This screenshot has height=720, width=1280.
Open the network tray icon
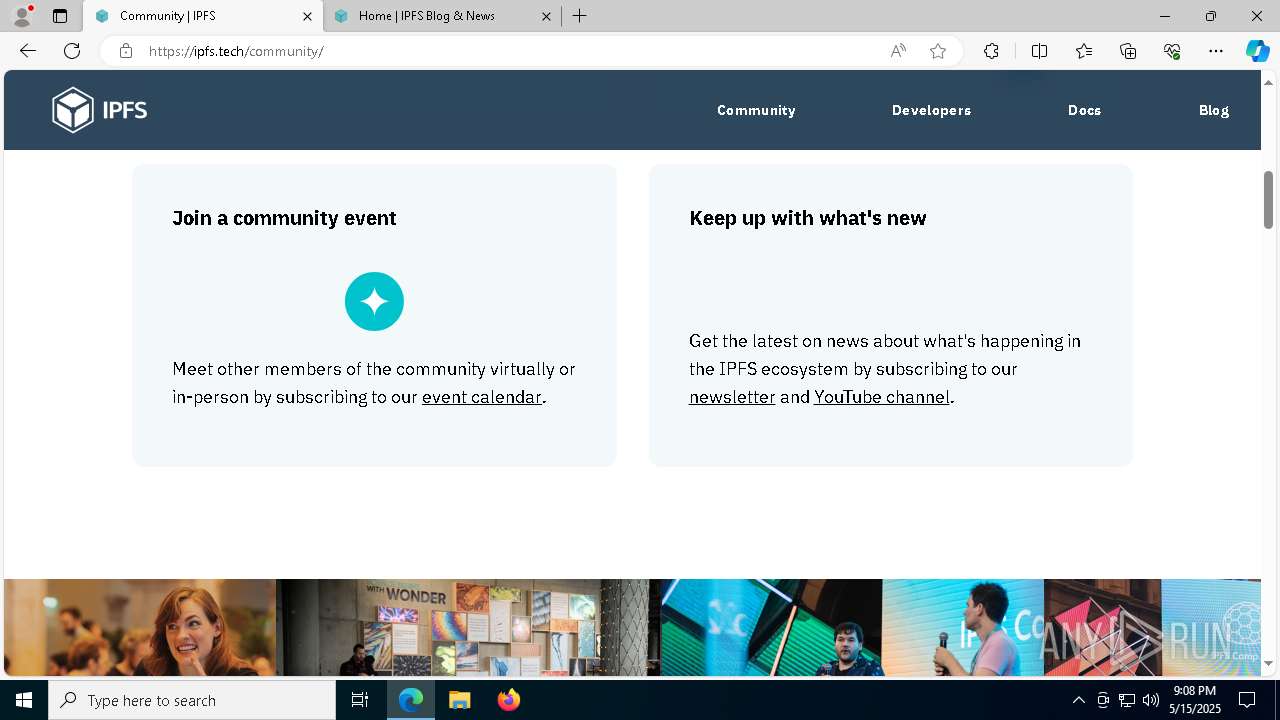[x=1127, y=700]
